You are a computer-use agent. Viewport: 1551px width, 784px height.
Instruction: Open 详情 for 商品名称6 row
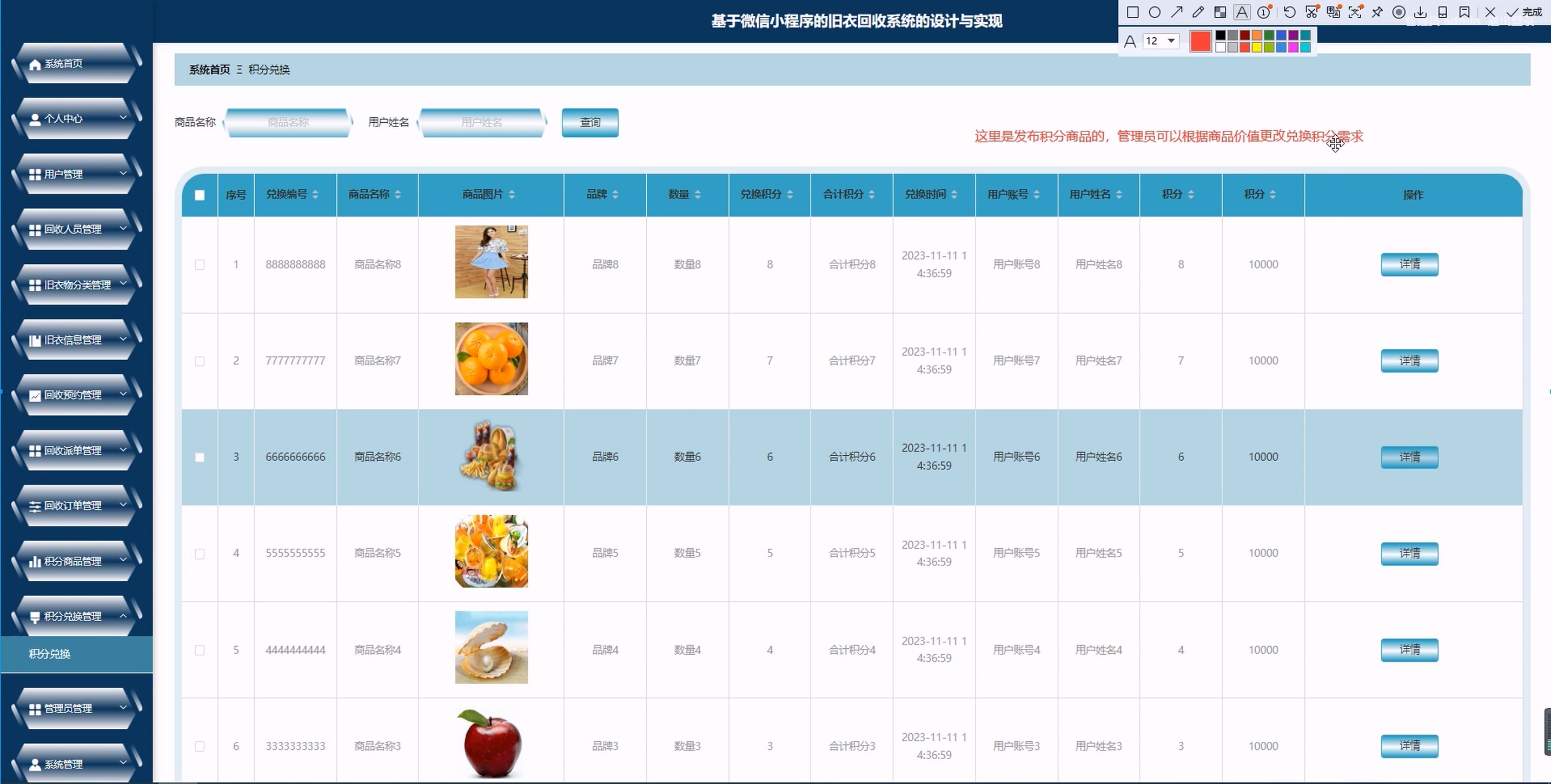click(x=1409, y=457)
